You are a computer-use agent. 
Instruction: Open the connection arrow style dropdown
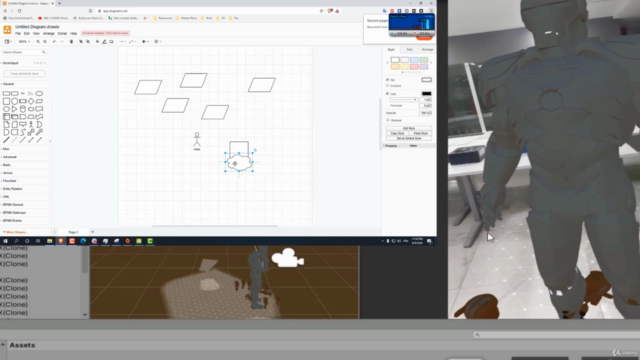pos(122,42)
